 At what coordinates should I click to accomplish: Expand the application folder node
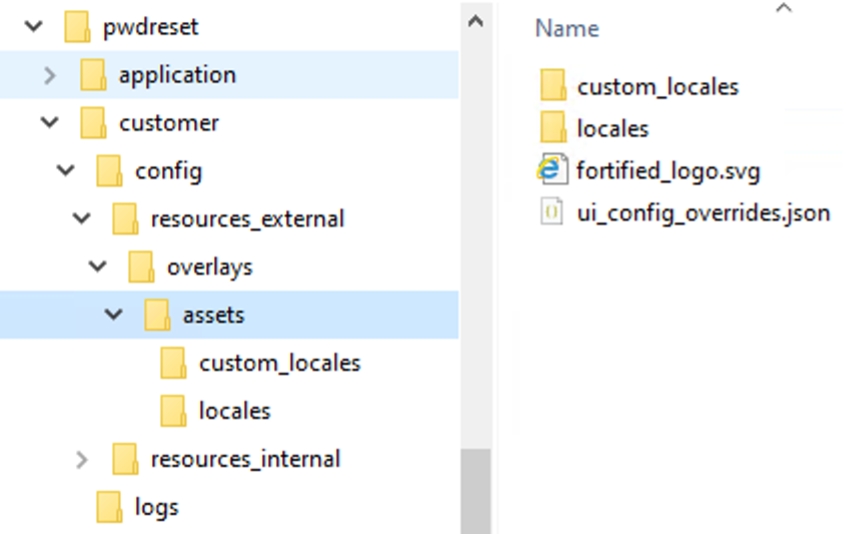[50, 75]
